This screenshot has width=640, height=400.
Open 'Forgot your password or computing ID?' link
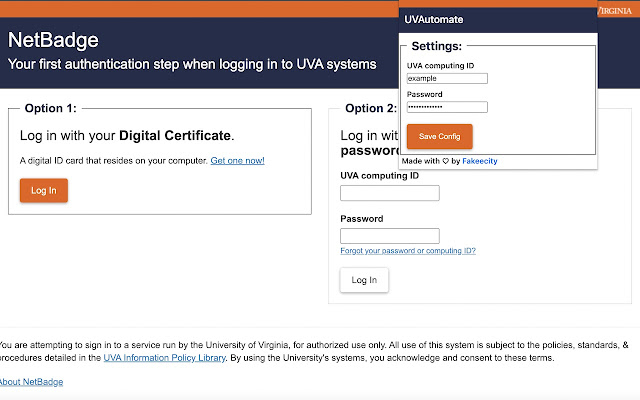[408, 251]
